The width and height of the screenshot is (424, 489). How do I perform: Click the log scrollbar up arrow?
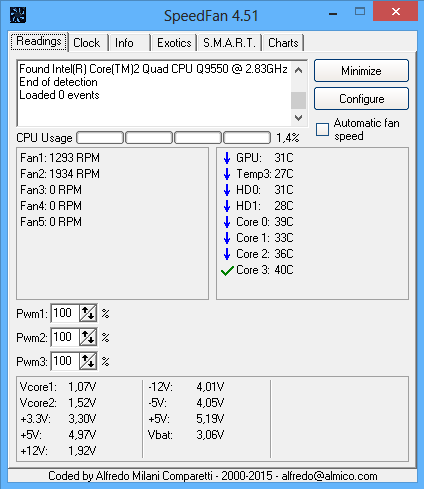[298, 70]
